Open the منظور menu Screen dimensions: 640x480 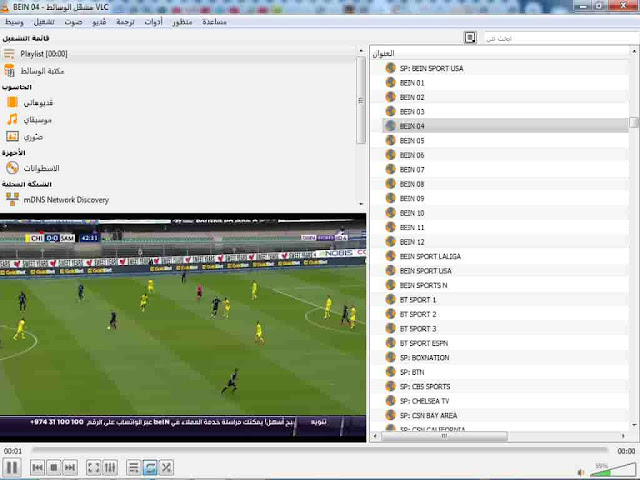(x=182, y=22)
